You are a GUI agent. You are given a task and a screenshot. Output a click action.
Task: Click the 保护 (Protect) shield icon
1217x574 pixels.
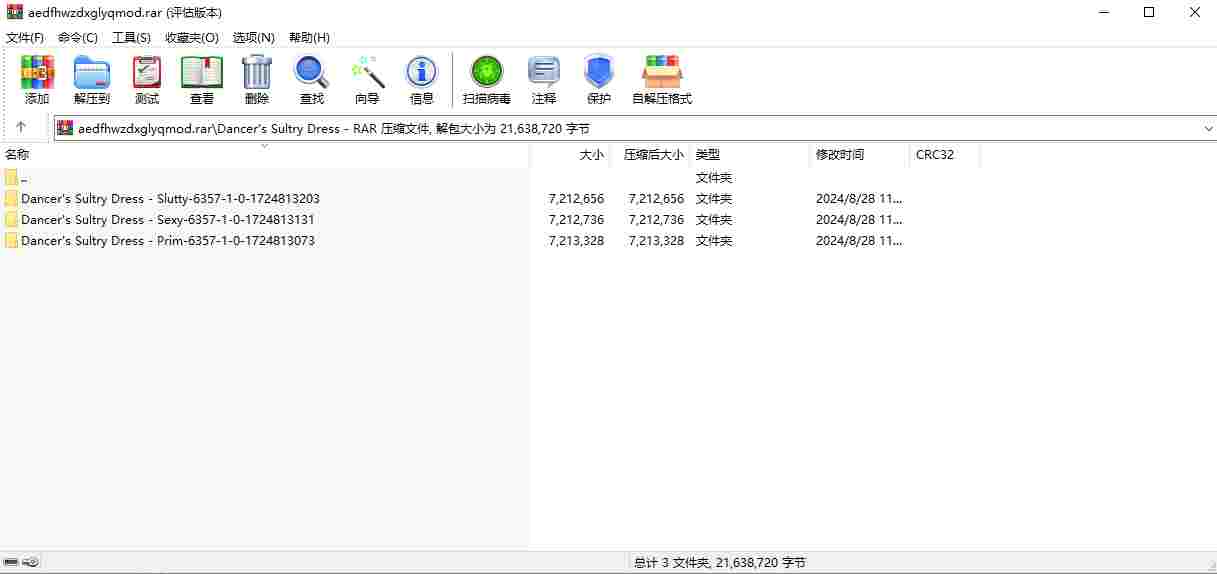(599, 72)
